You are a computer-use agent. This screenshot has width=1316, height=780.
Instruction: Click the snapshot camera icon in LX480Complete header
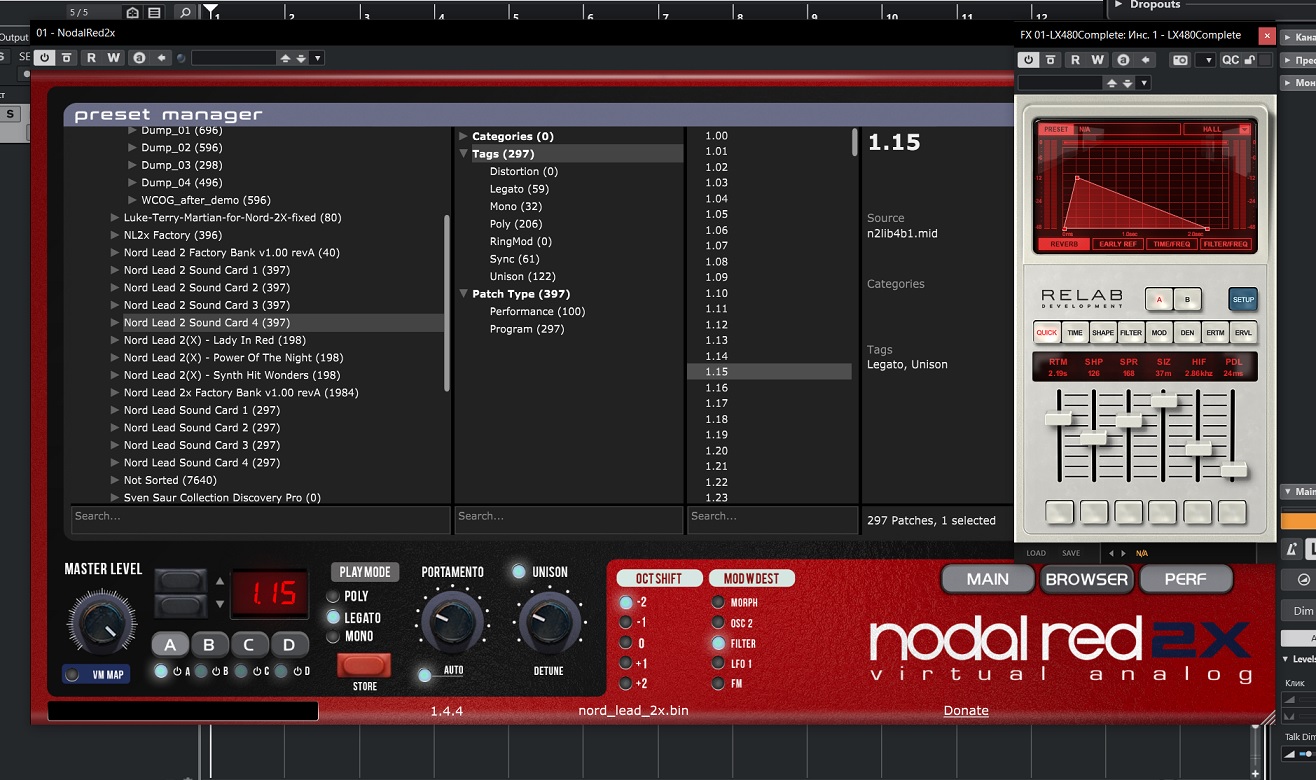tap(1180, 60)
